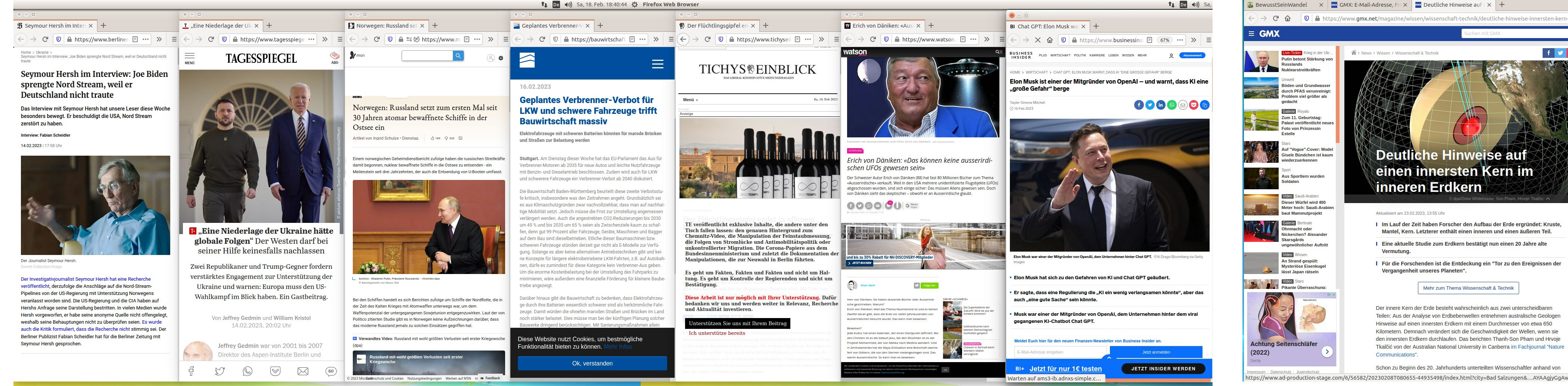
Task: Open tracking protection shield in Tagesspiegel window
Action: 224,39
